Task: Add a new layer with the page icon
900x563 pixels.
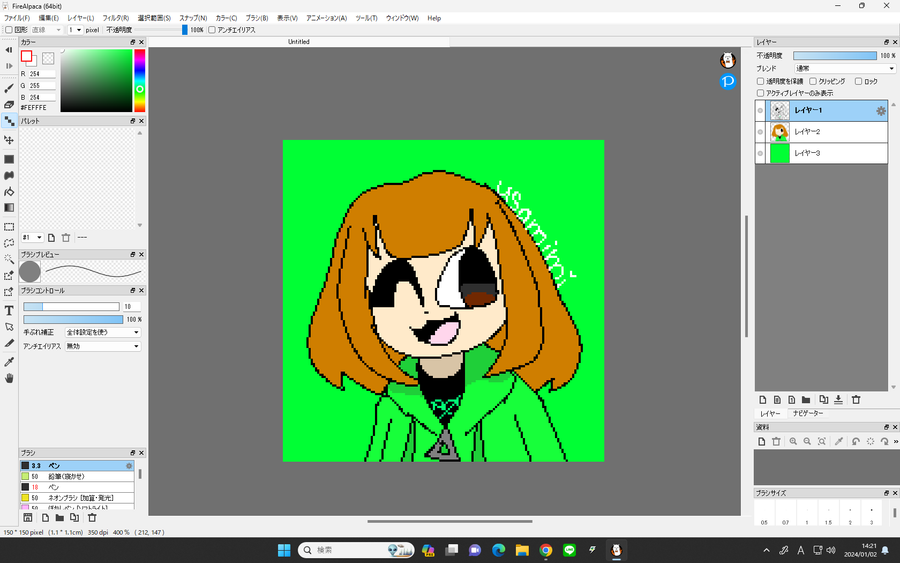Action: tap(763, 400)
